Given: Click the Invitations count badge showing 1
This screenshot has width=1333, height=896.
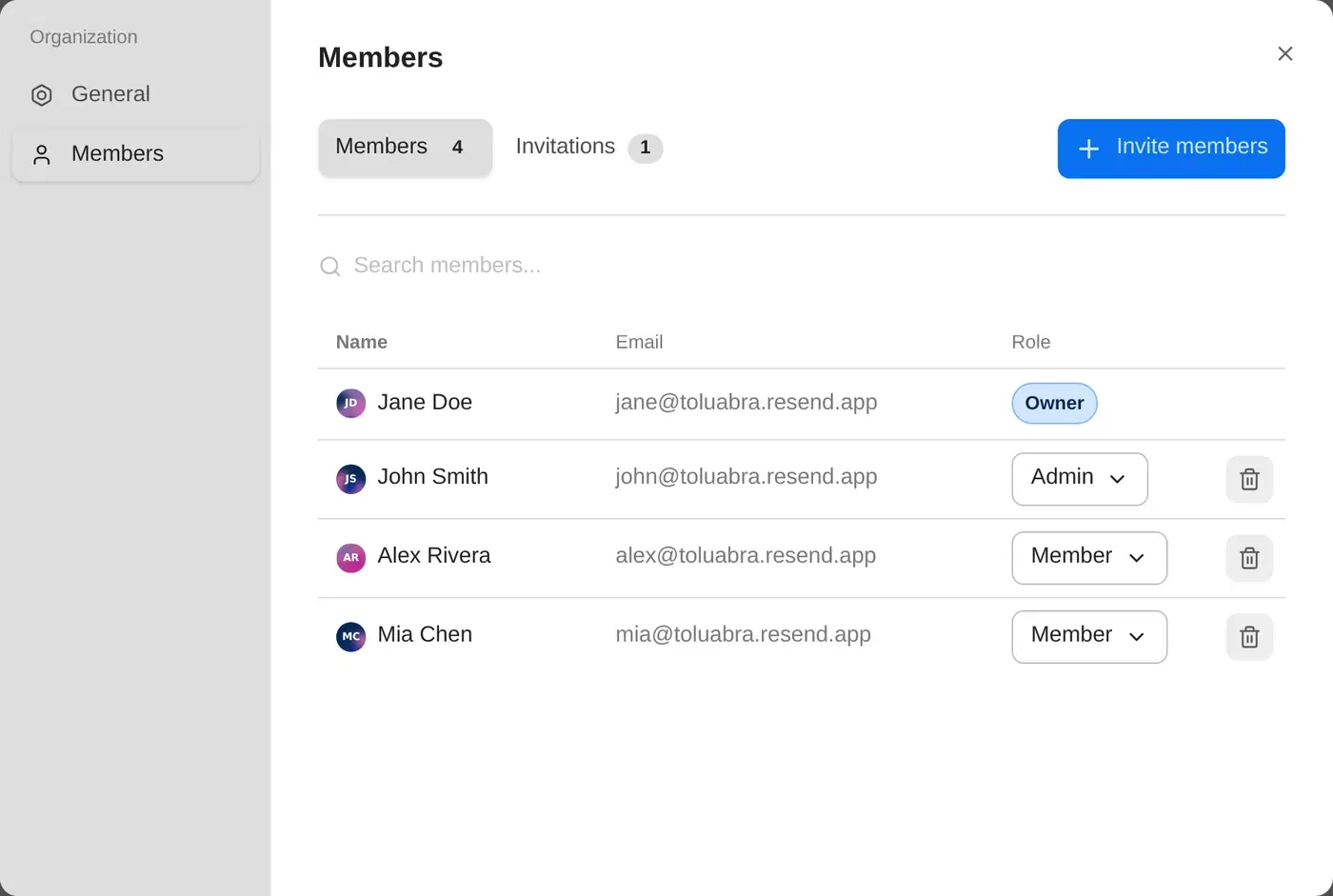Looking at the screenshot, I should pos(645,148).
